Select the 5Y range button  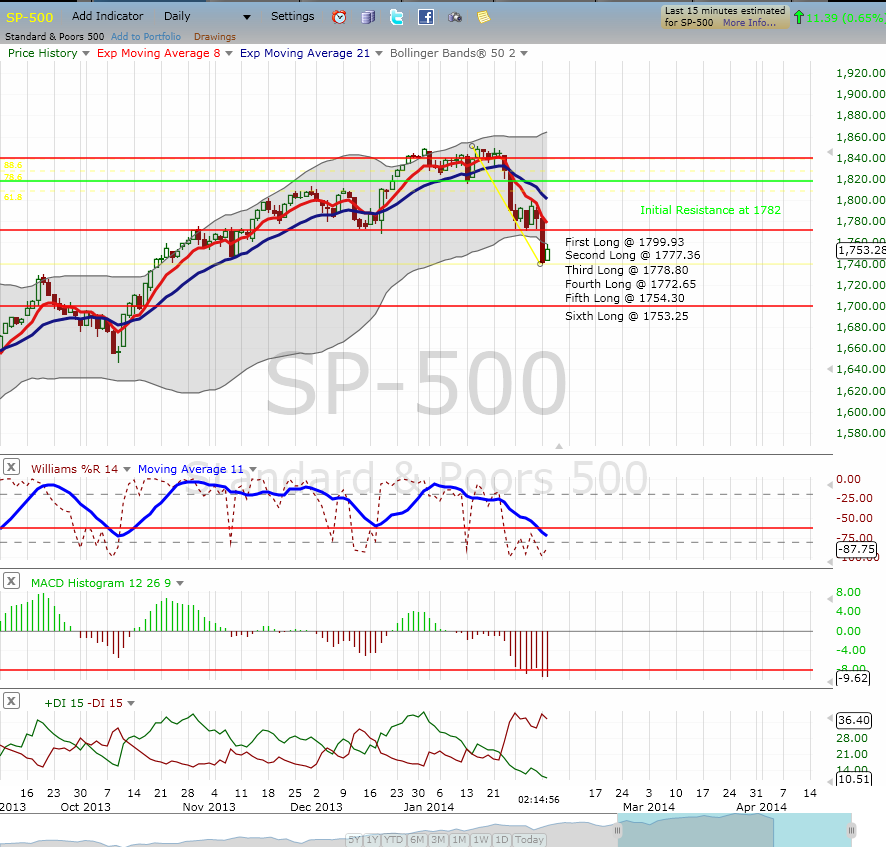(x=354, y=840)
